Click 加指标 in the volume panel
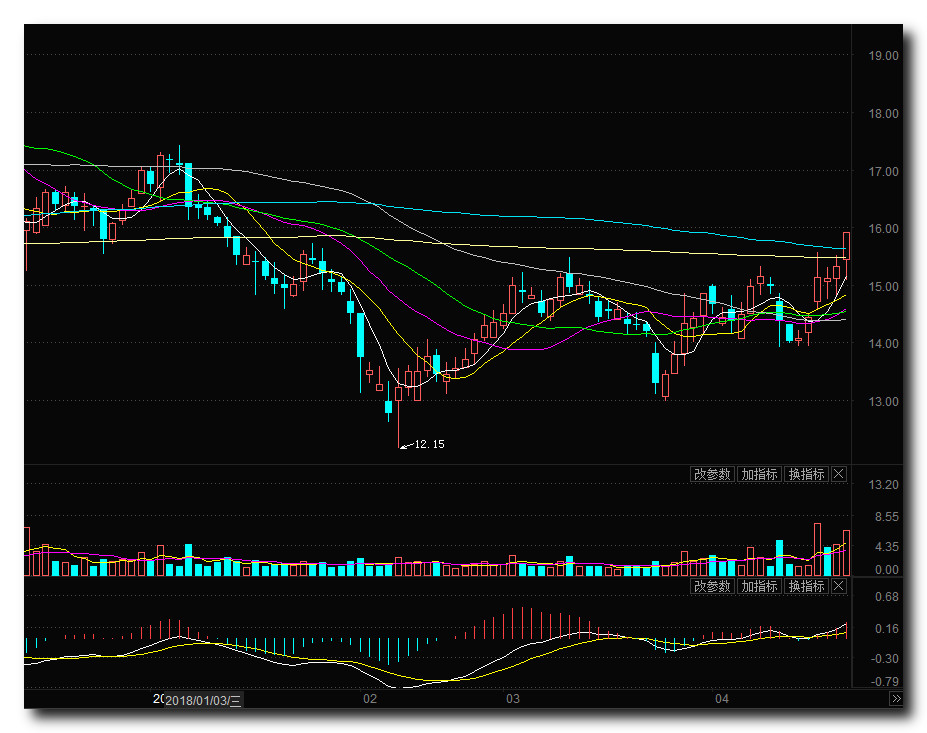The width and height of the screenshot is (927, 733). 759,474
